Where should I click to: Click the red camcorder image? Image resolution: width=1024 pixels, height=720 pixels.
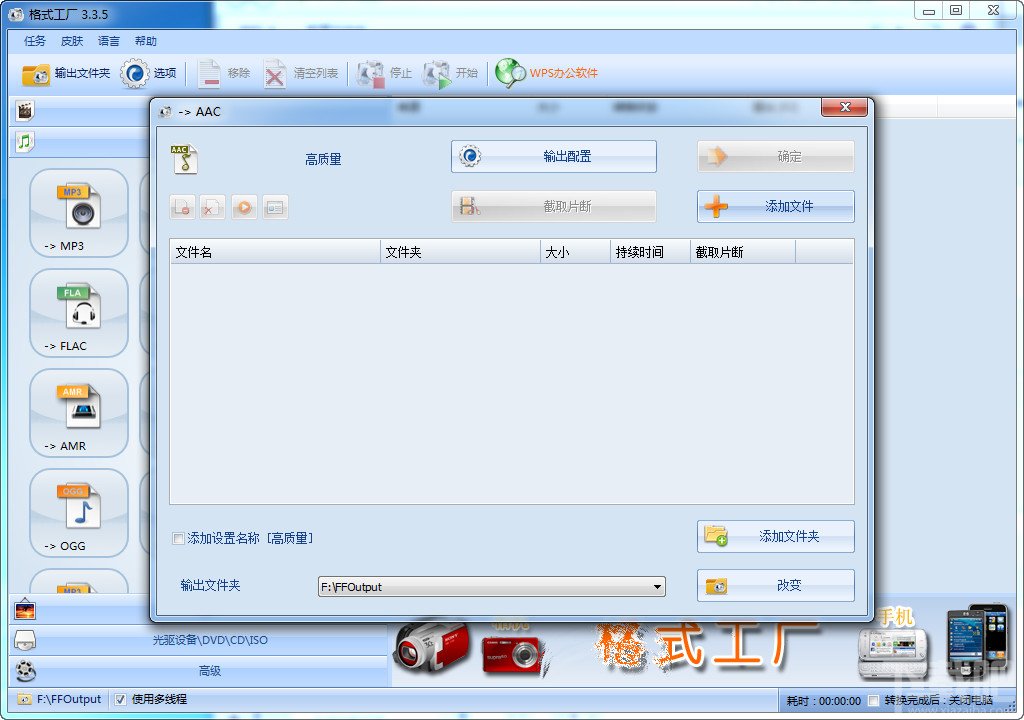[x=431, y=648]
